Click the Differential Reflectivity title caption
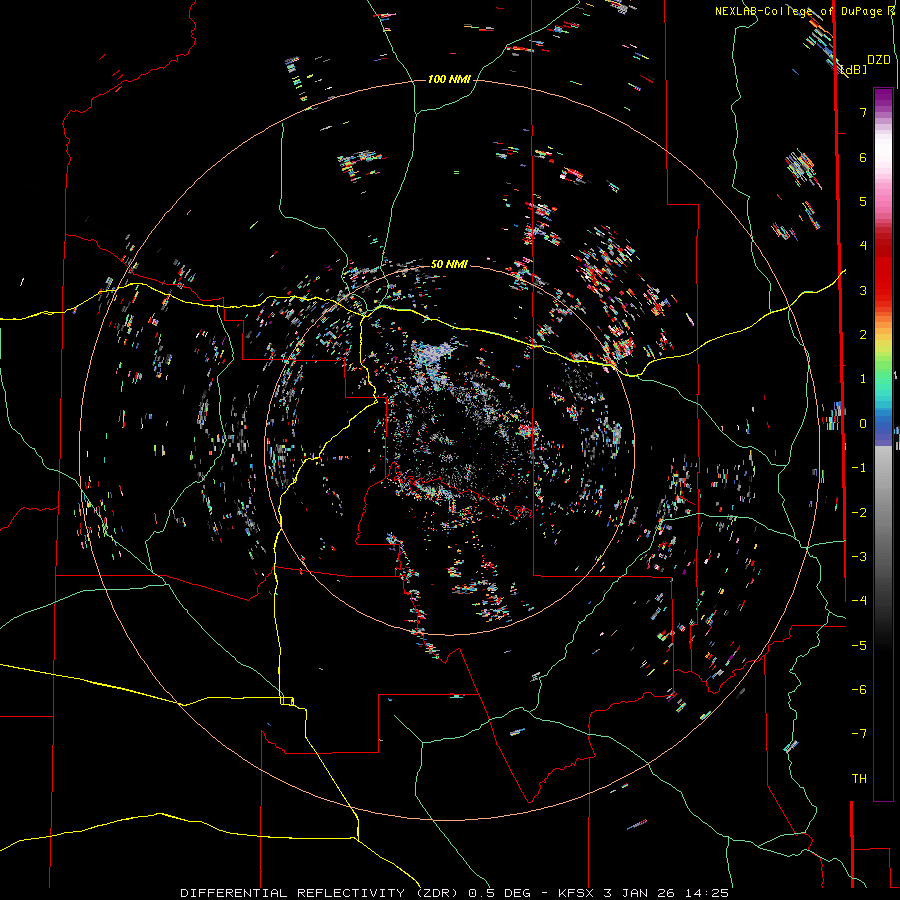This screenshot has width=900, height=900. pos(455,893)
